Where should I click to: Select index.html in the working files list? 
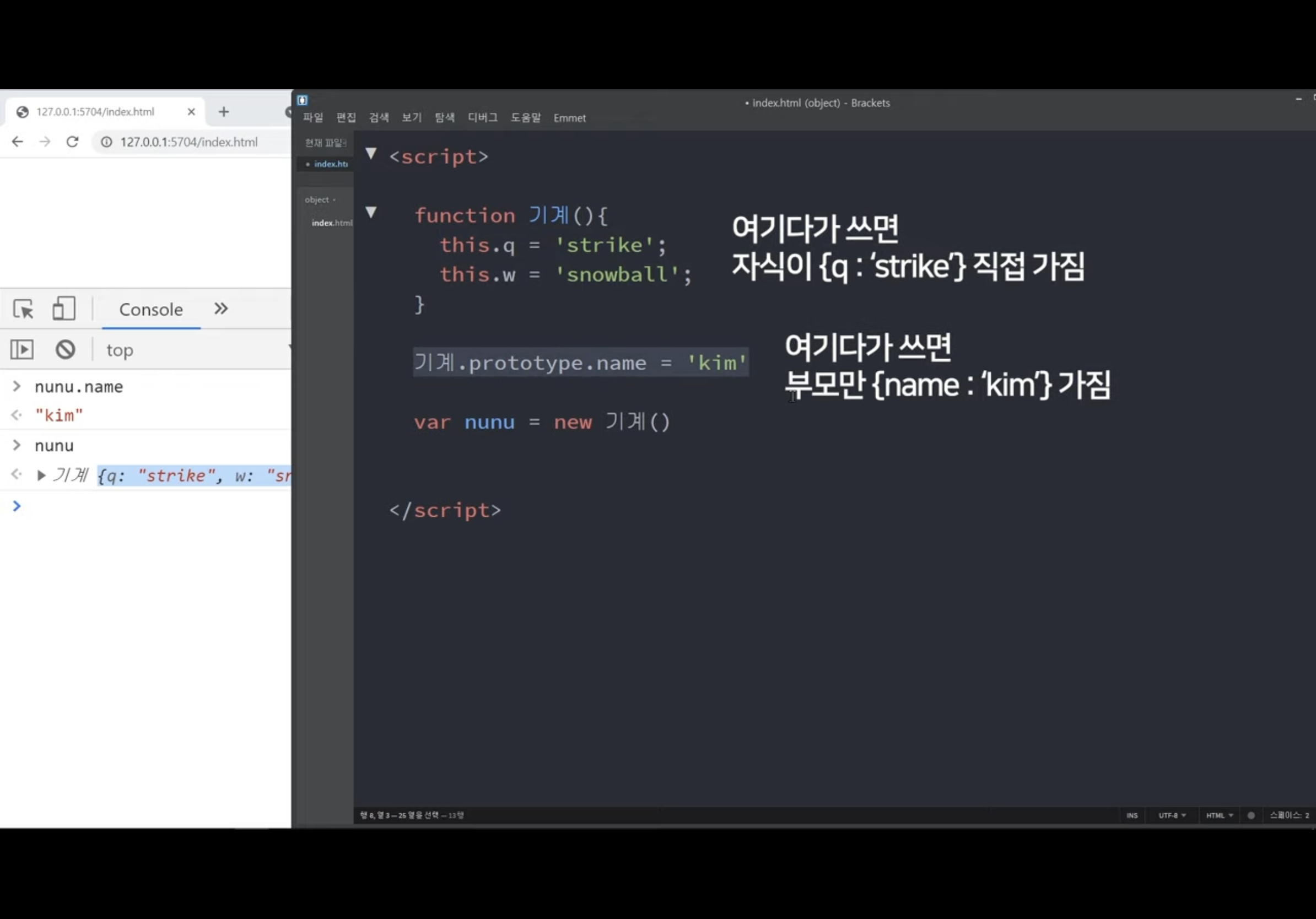[x=330, y=164]
